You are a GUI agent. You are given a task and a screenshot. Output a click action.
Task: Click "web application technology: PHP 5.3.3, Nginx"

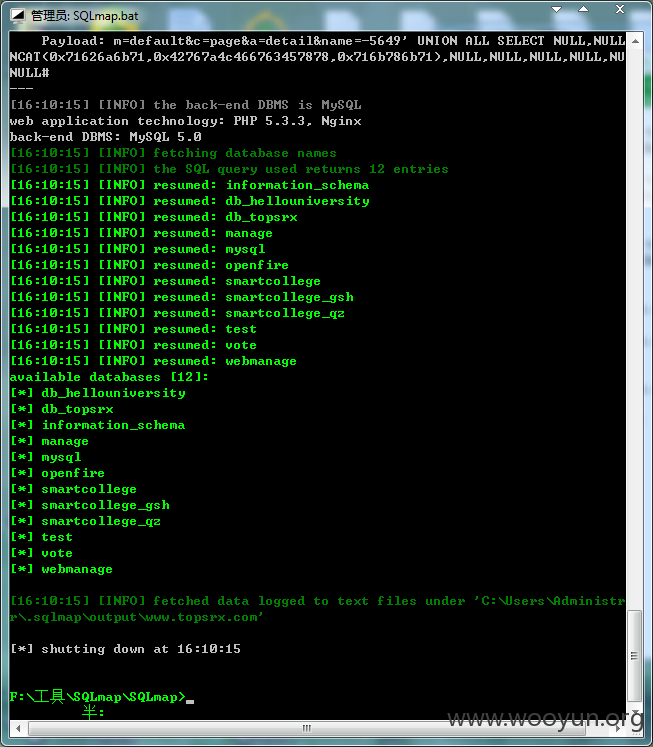186,121
